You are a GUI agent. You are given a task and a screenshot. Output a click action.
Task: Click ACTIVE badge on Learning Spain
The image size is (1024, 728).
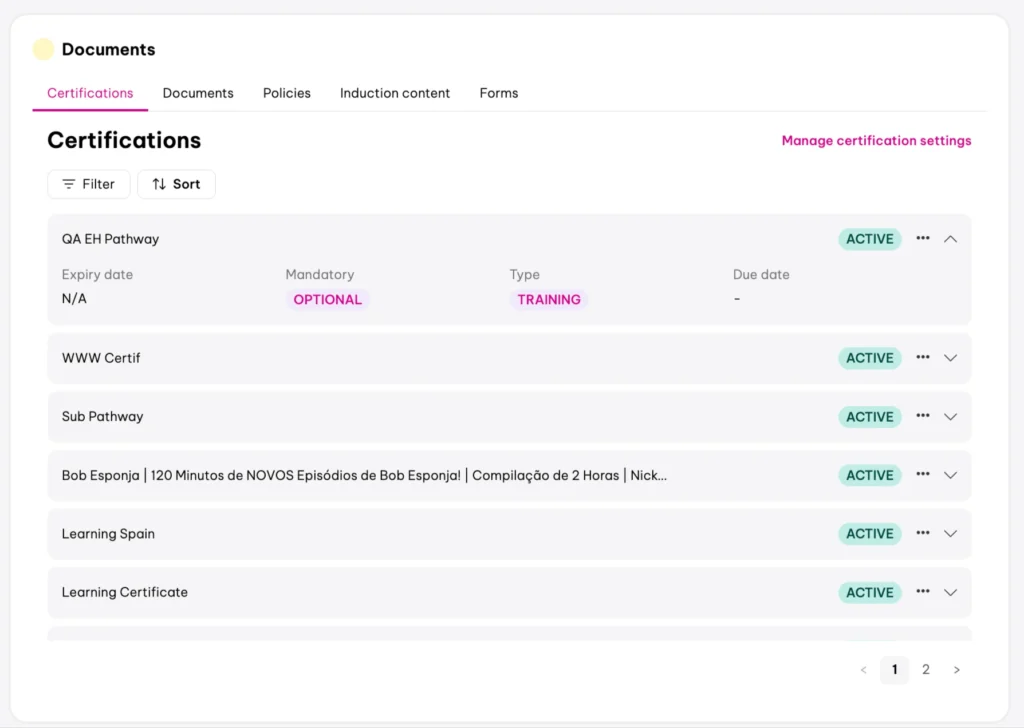click(x=870, y=533)
